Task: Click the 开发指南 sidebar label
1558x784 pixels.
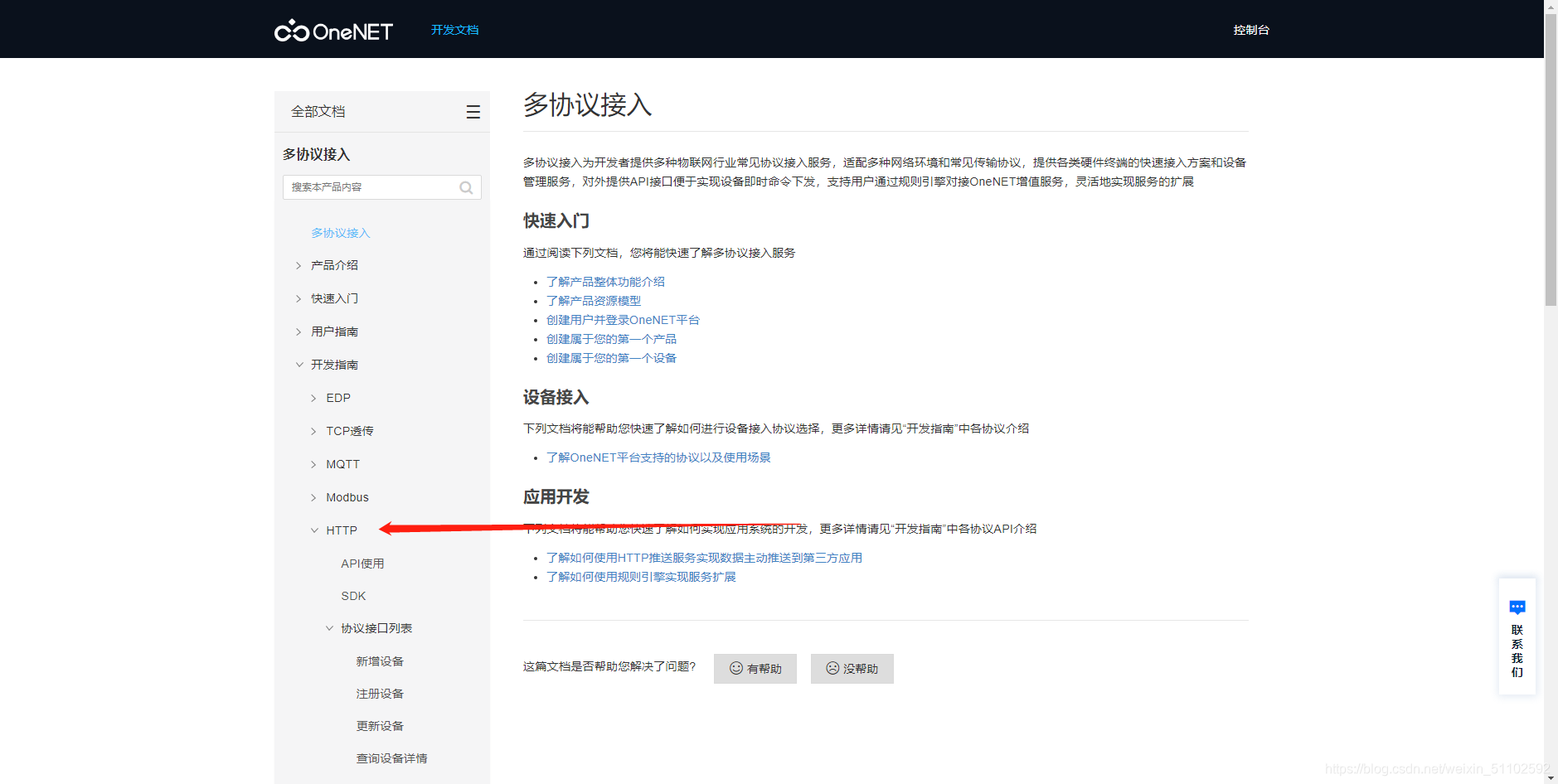Action: pos(334,365)
